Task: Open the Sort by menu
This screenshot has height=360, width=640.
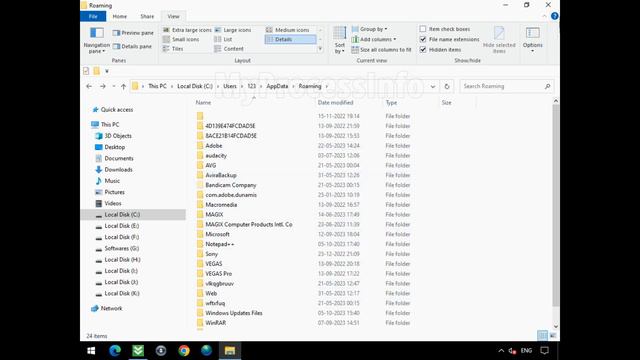Action: click(x=340, y=40)
